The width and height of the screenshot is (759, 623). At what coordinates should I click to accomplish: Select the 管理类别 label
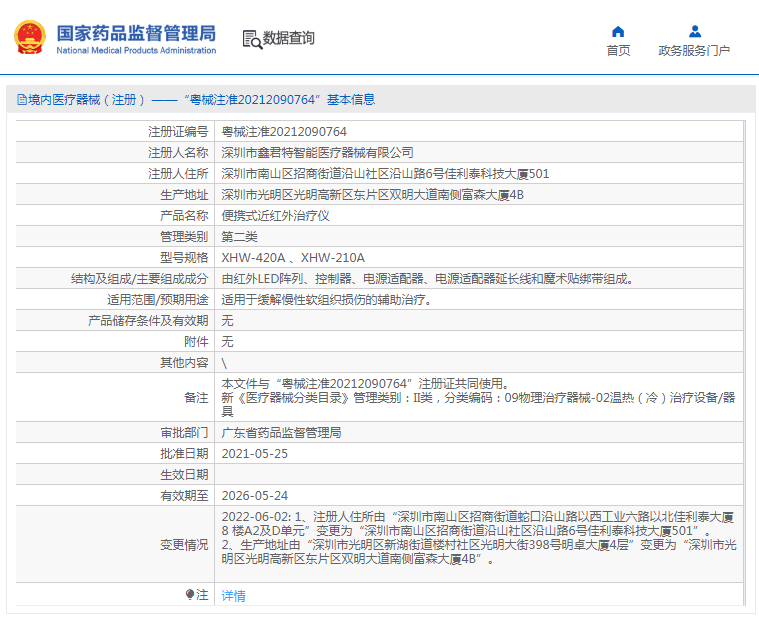(184, 237)
